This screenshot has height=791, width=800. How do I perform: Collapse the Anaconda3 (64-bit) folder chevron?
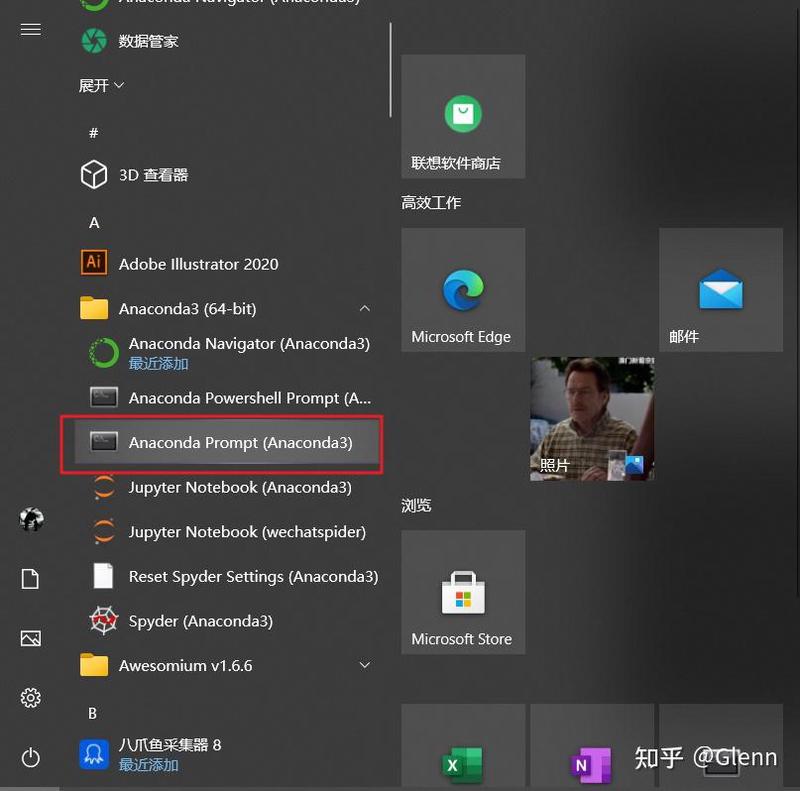click(364, 308)
